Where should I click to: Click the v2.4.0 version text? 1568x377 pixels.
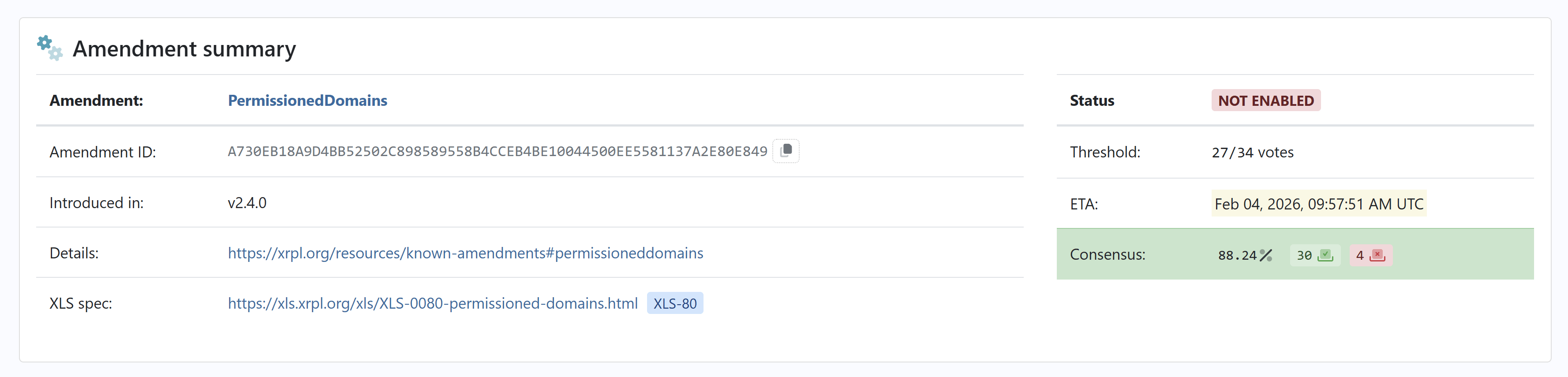coord(247,202)
